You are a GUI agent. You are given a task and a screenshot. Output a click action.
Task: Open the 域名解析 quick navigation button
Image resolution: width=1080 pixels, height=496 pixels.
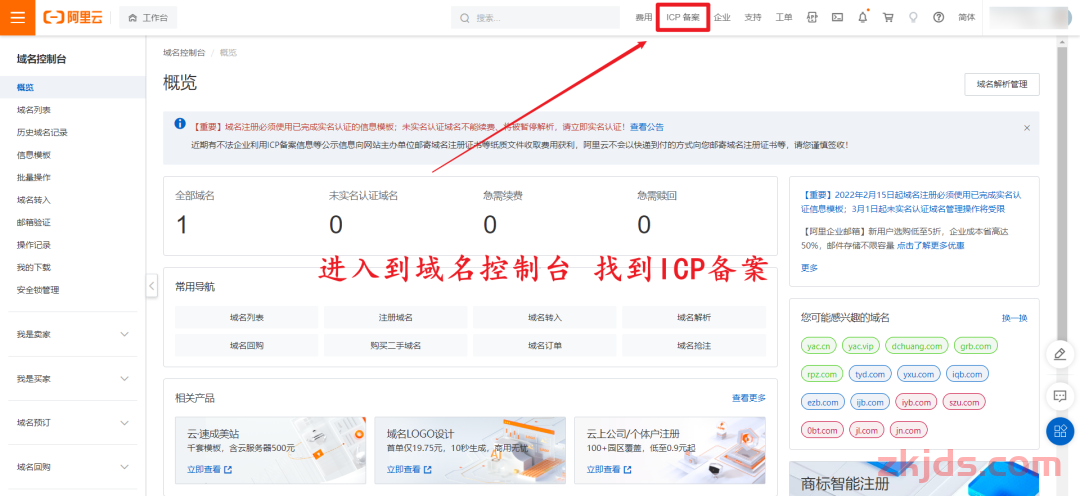tap(694, 318)
